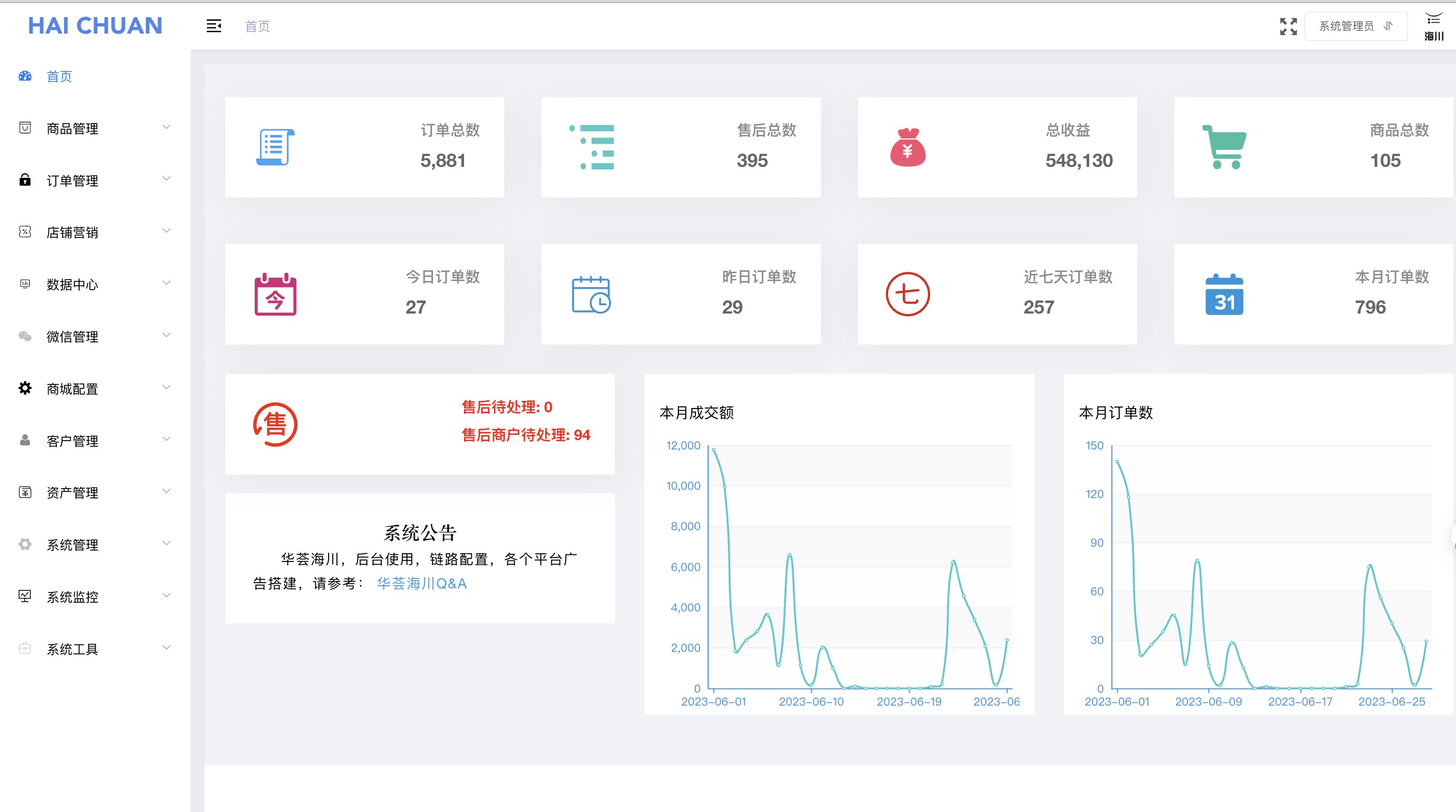Expand 微信管理 chevron arrow
This screenshot has height=812, width=1456.
tap(166, 335)
